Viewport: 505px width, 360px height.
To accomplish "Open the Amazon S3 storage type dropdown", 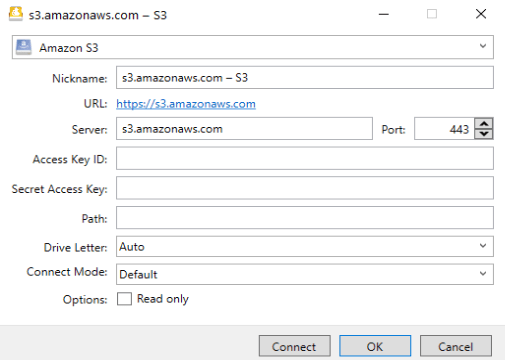I will [x=253, y=47].
